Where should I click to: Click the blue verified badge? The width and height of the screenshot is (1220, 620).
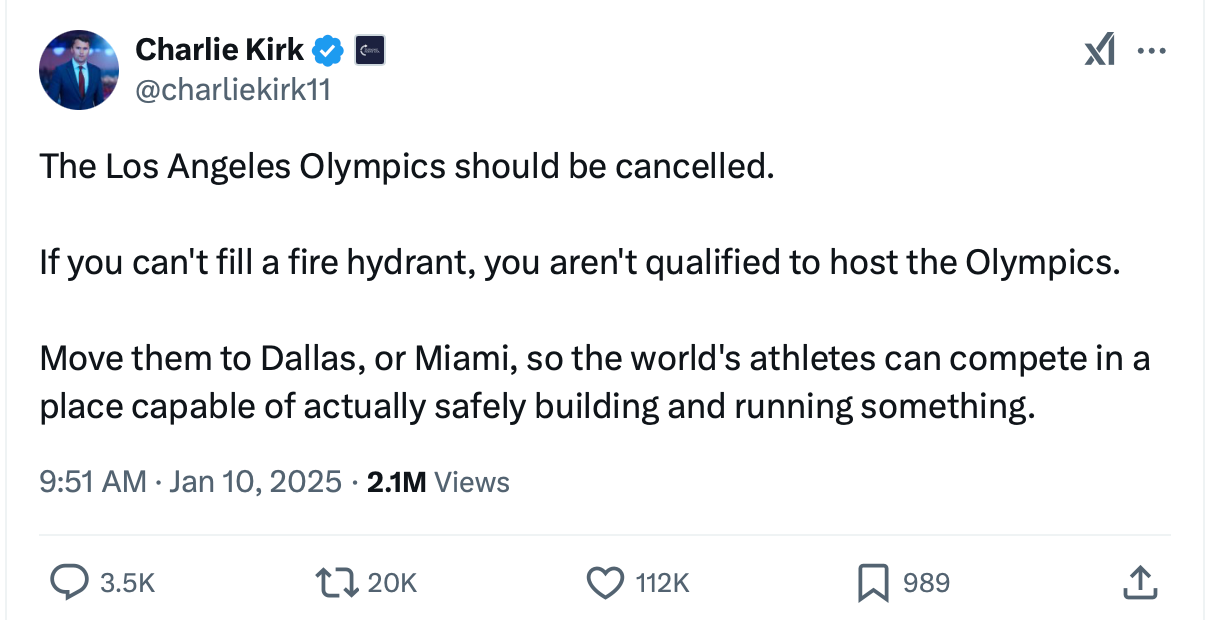[x=327, y=48]
